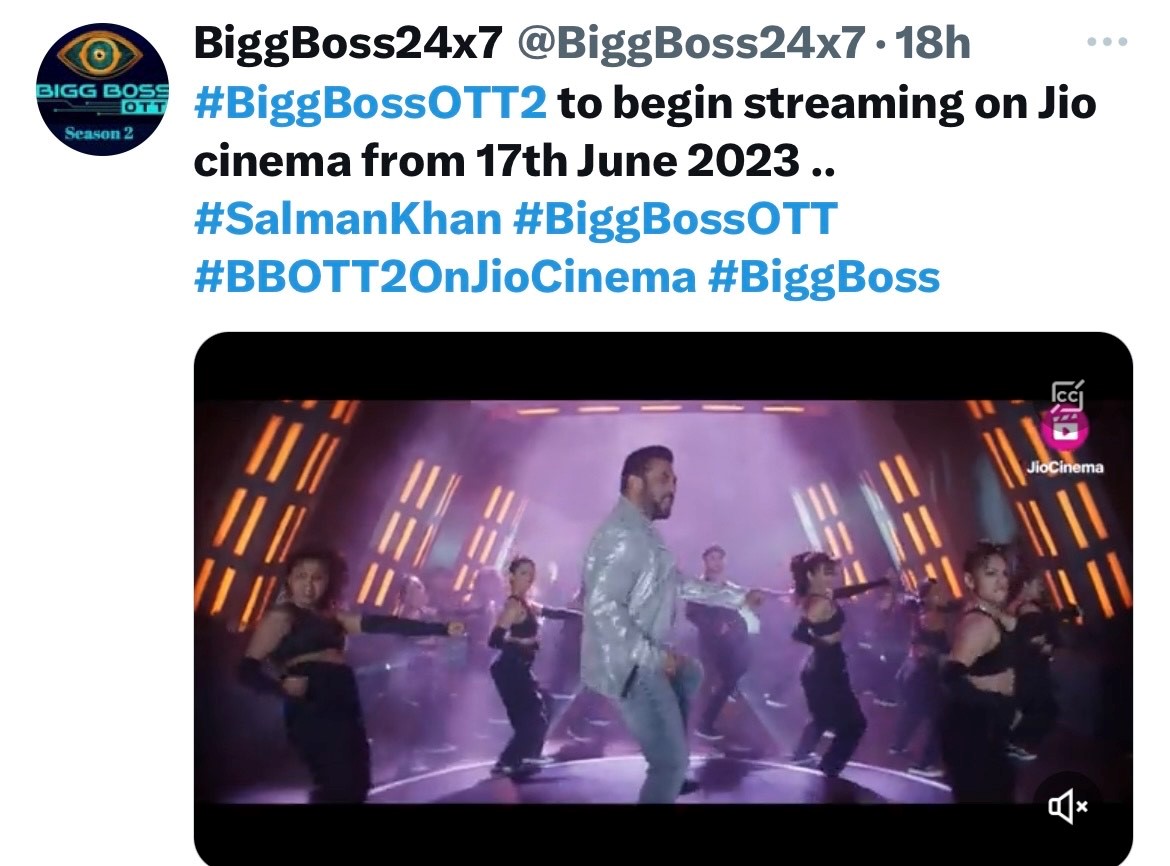Open the #SalmanKhan hashtag
Screen dimensions: 1170x866
point(346,219)
